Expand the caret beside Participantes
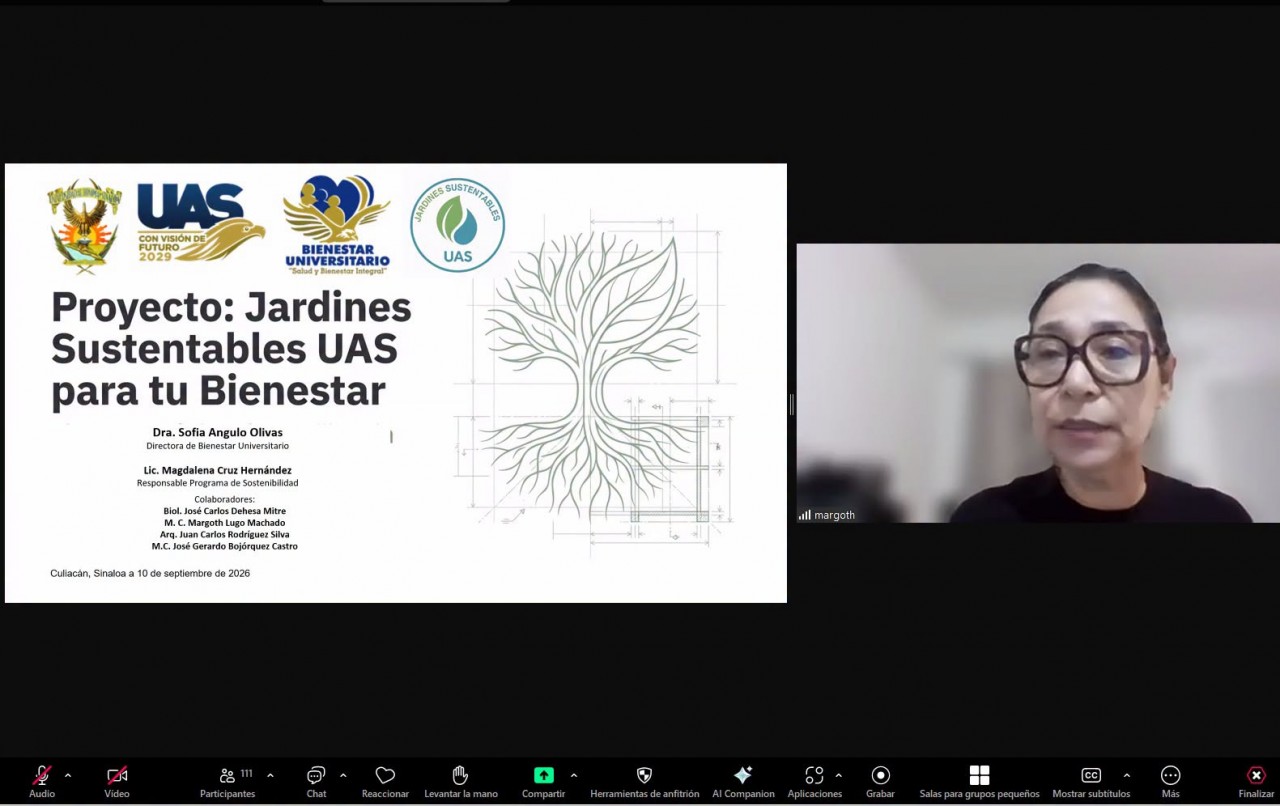Image resolution: width=1280 pixels, height=806 pixels. coord(270,775)
